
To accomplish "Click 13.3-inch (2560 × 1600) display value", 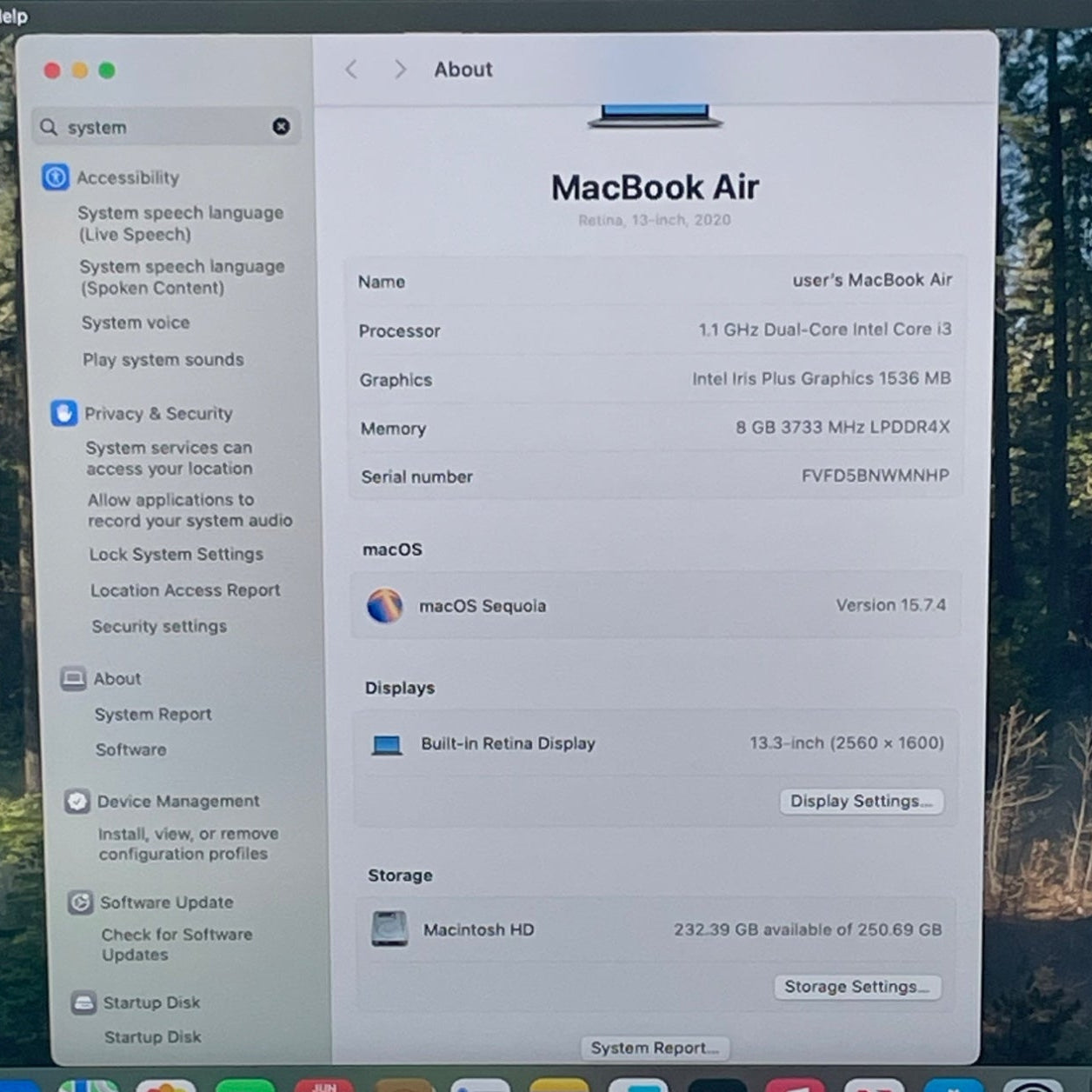I will point(847,742).
